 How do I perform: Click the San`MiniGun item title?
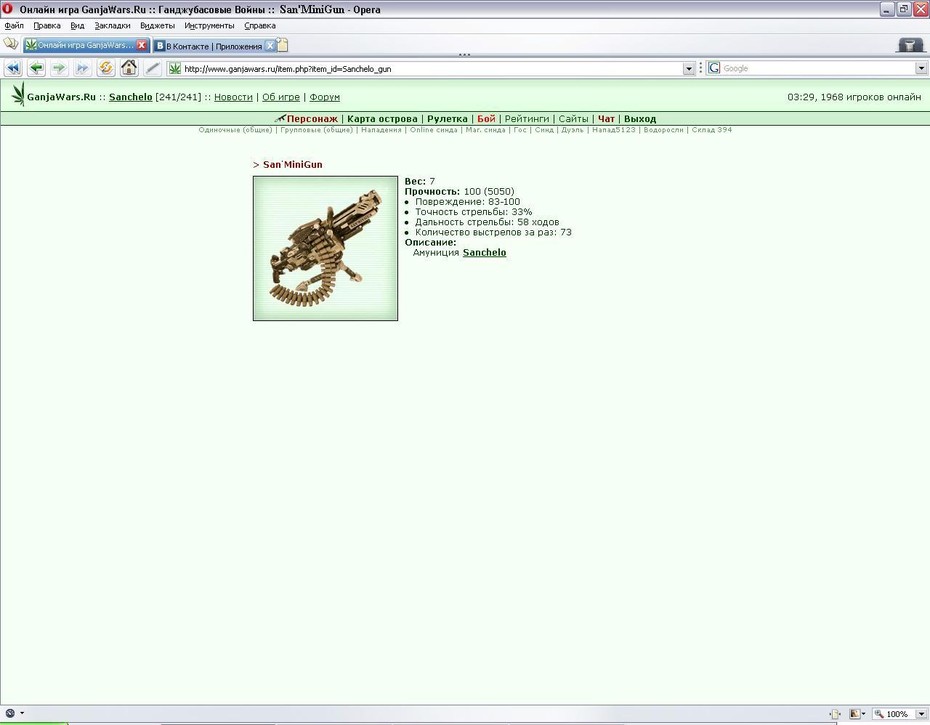pyautogui.click(x=293, y=164)
